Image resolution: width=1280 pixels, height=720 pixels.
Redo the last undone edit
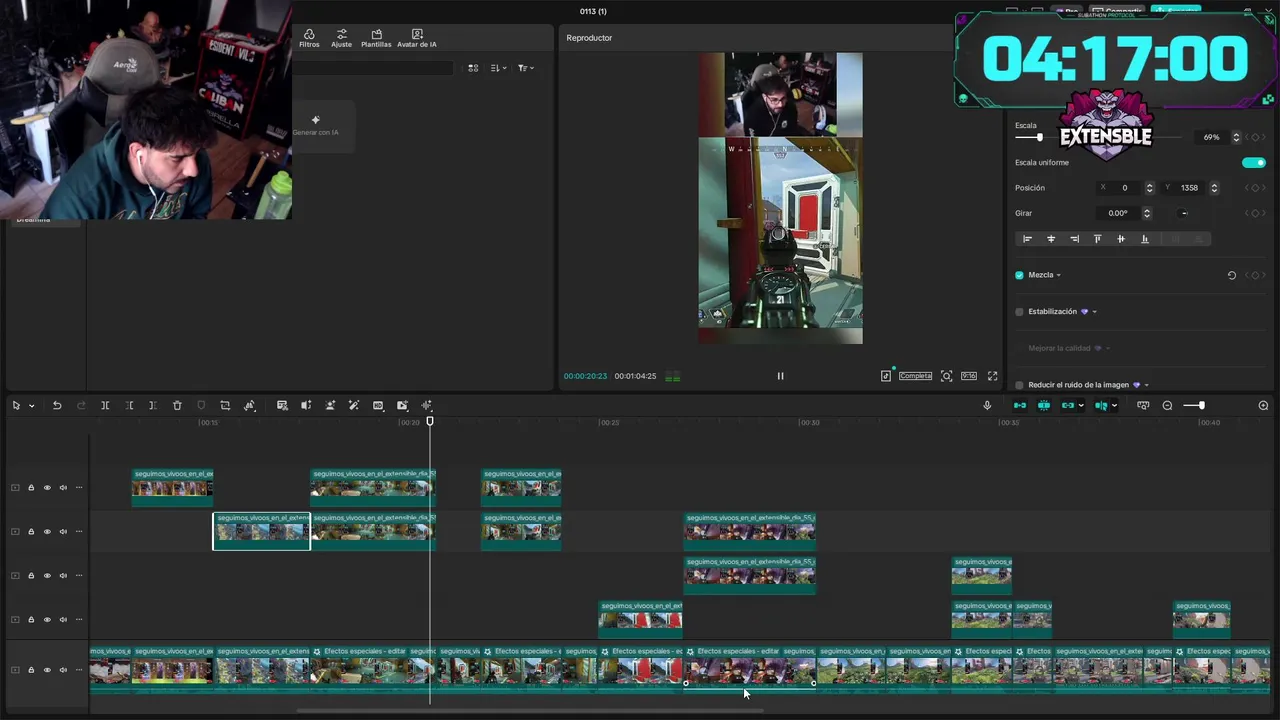pyautogui.click(x=81, y=405)
